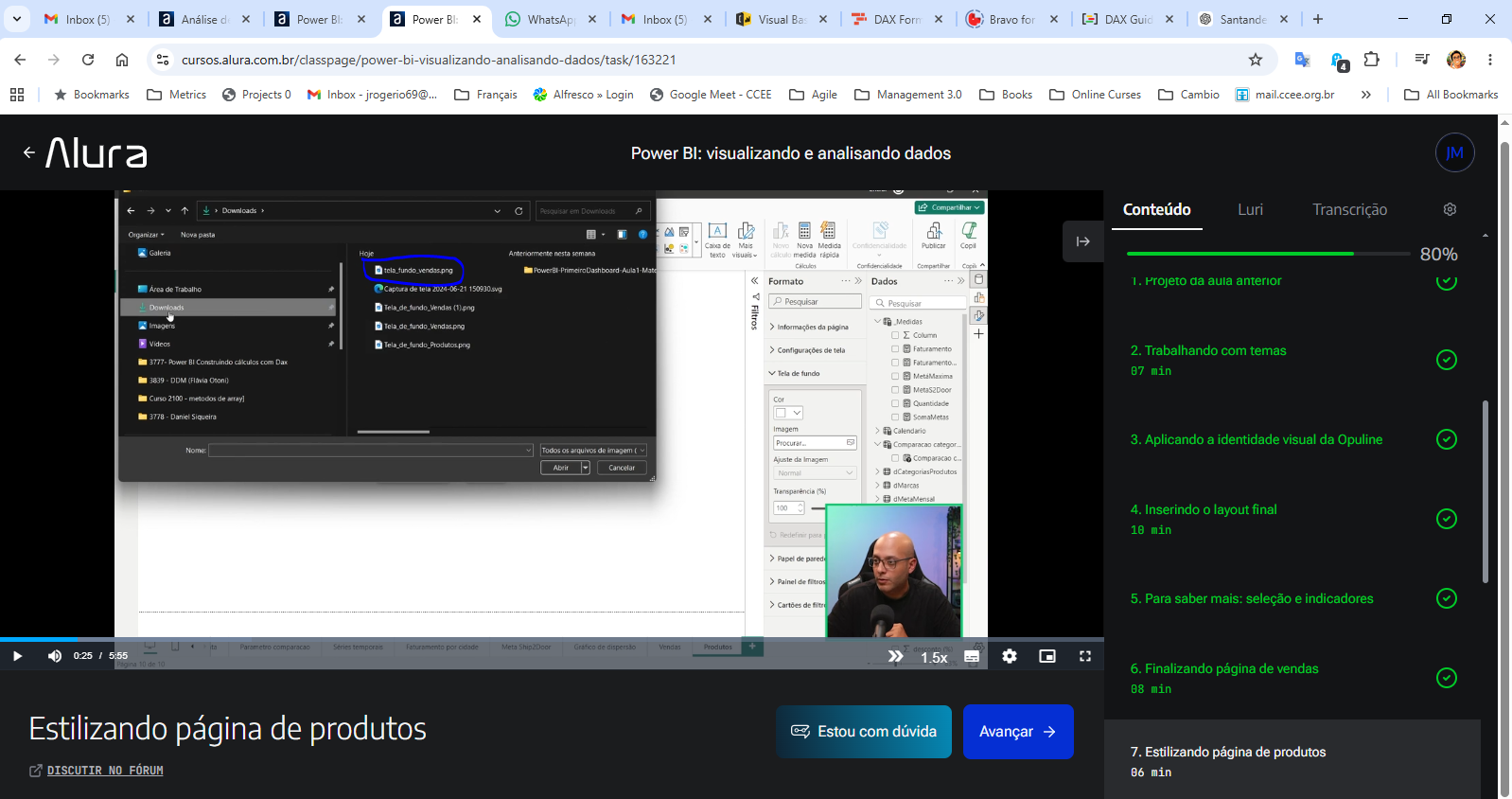Screen dimensions: 1512x799
Task: Open the Chrome extensions puzzle icon
Action: pyautogui.click(x=1372, y=60)
